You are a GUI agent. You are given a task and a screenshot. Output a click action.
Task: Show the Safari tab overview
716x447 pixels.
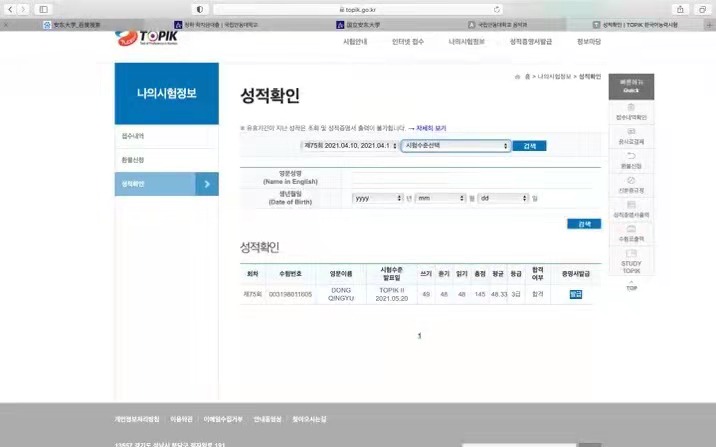(702, 9)
